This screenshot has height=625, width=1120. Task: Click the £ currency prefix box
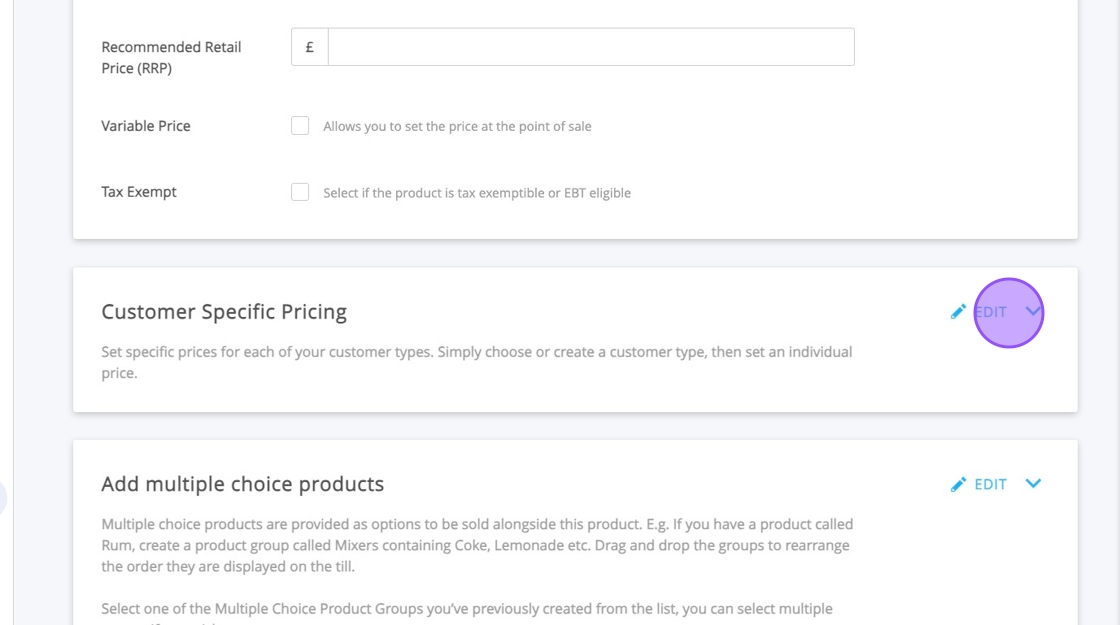pyautogui.click(x=310, y=47)
